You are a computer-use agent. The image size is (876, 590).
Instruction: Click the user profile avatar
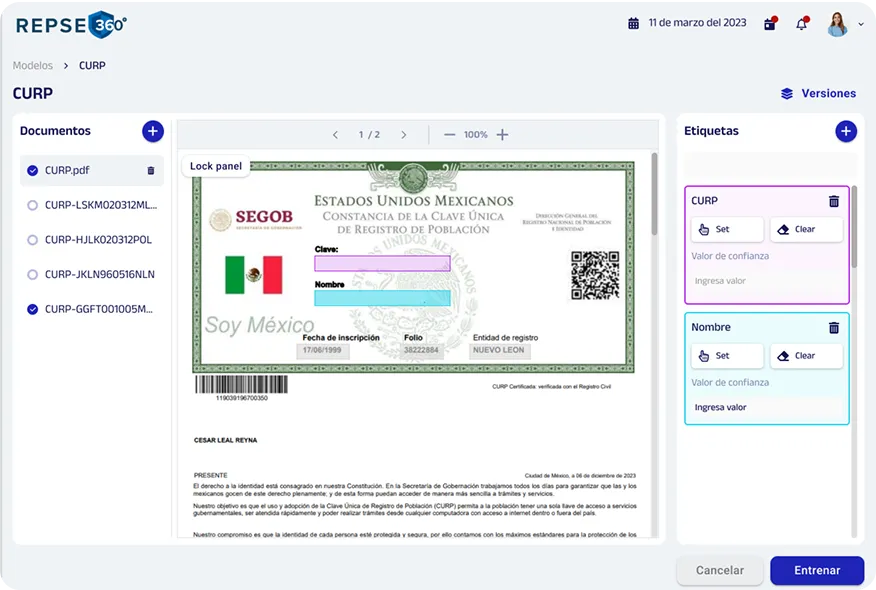click(x=837, y=24)
